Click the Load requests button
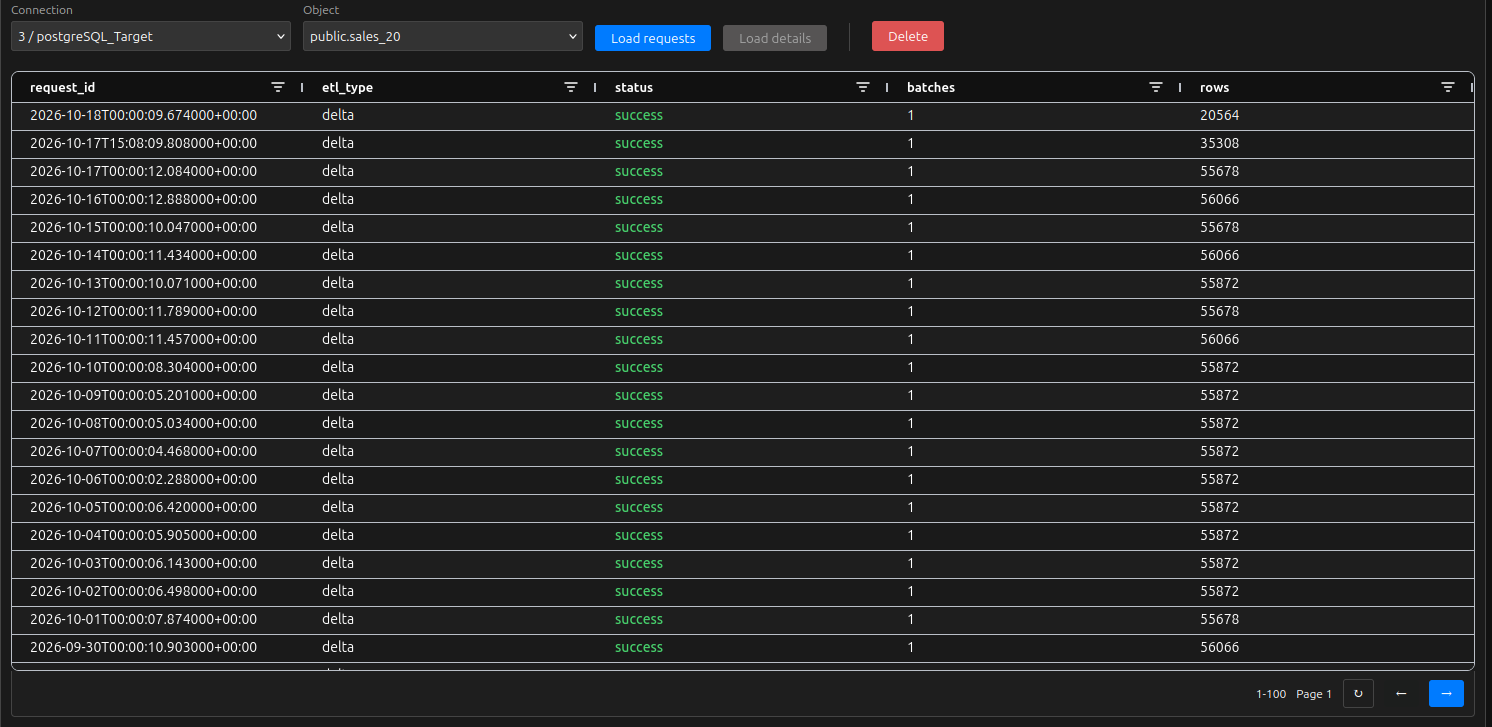The width and height of the screenshot is (1492, 727). pyautogui.click(x=653, y=38)
